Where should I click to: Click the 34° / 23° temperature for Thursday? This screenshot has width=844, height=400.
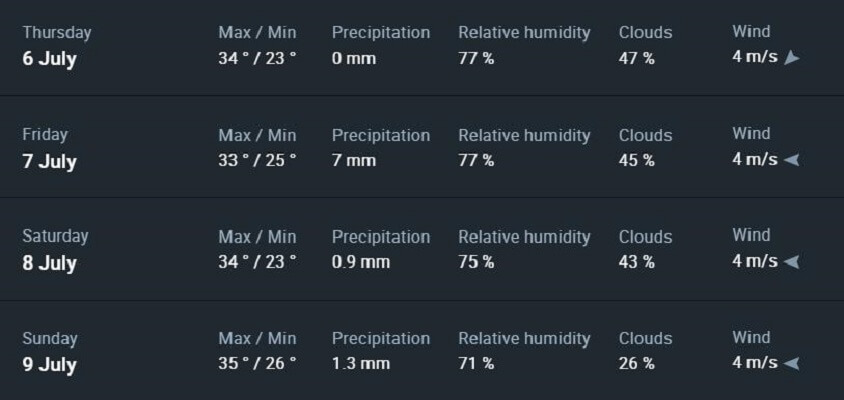click(257, 58)
